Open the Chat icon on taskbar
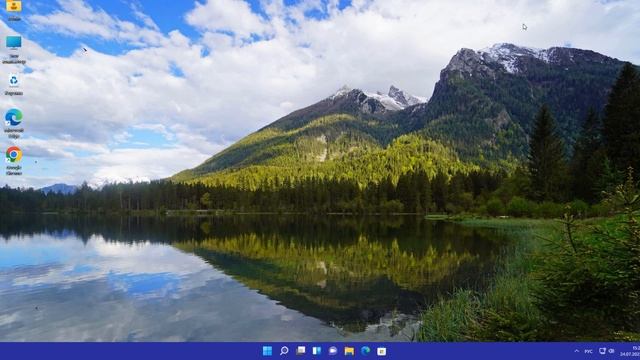The image size is (640, 360). tap(333, 351)
